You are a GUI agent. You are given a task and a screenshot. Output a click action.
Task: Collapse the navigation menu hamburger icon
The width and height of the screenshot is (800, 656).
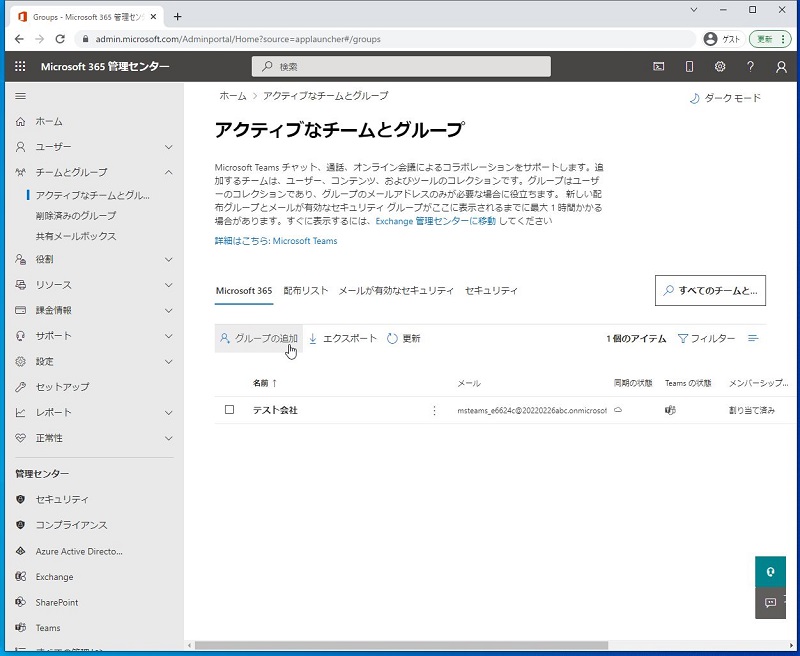(20, 96)
